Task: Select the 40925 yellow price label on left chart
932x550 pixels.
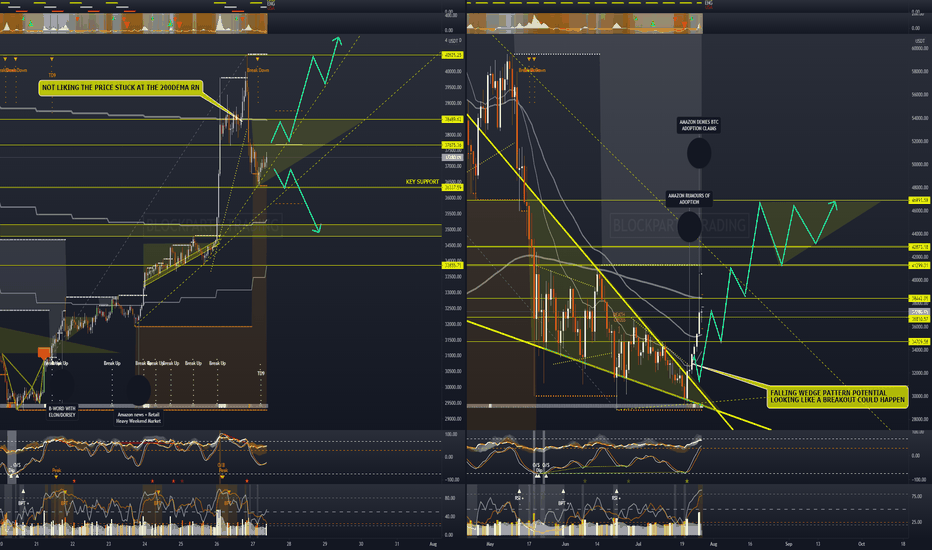Action: pyautogui.click(x=452, y=55)
